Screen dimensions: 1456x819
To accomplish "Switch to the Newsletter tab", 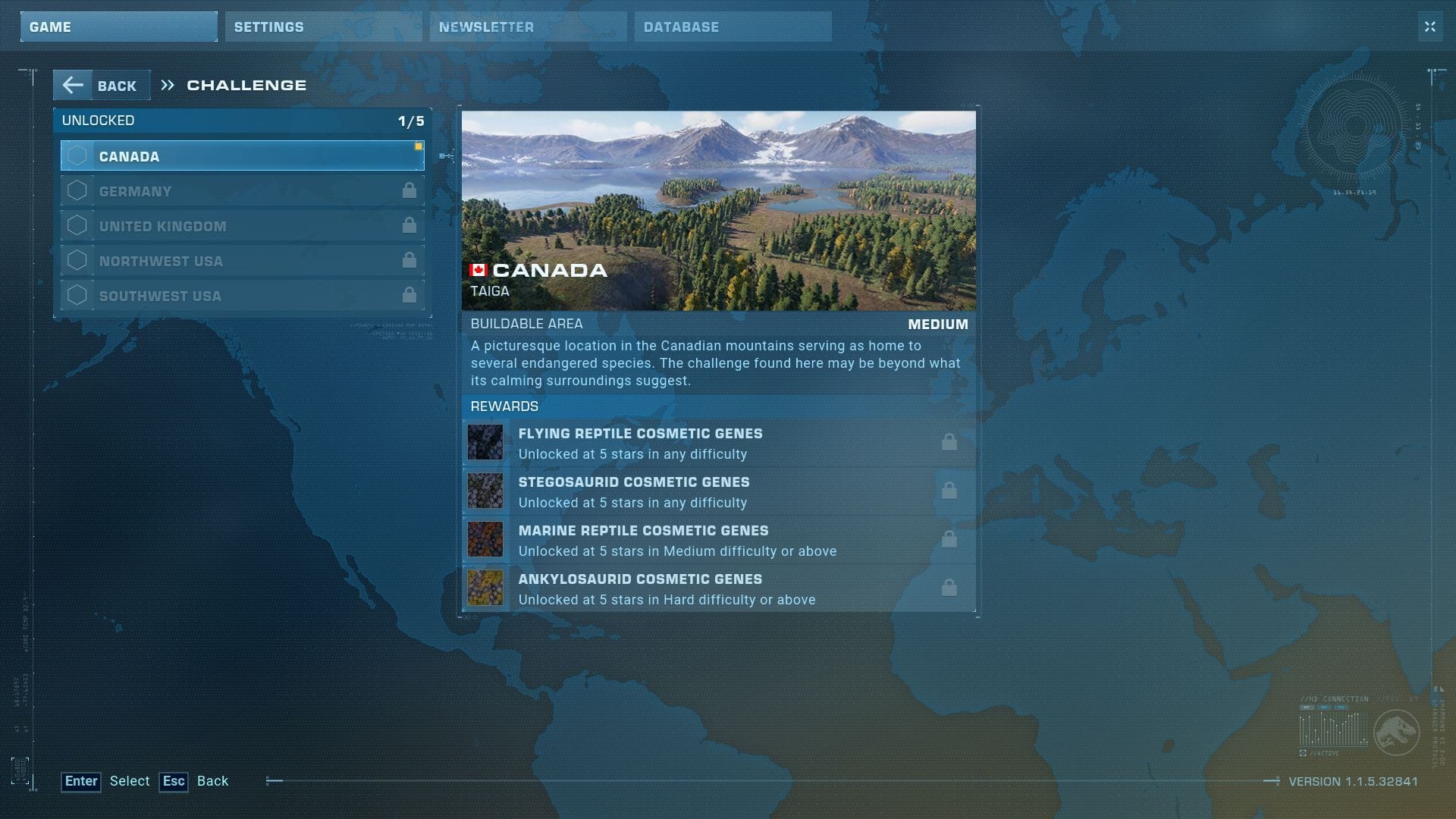I will coord(528,27).
